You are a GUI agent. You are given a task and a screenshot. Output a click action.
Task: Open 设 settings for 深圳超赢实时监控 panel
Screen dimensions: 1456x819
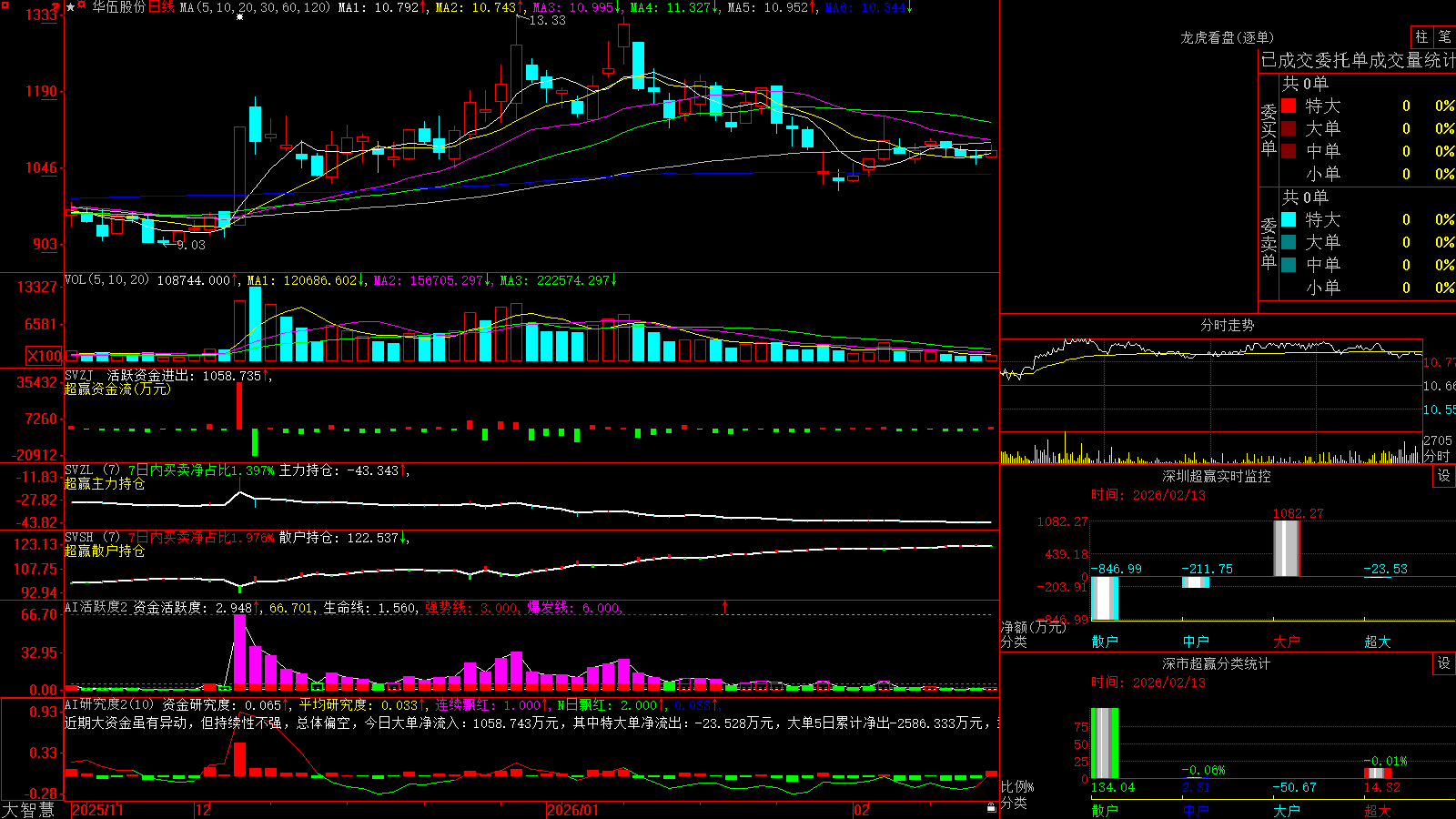[1444, 476]
